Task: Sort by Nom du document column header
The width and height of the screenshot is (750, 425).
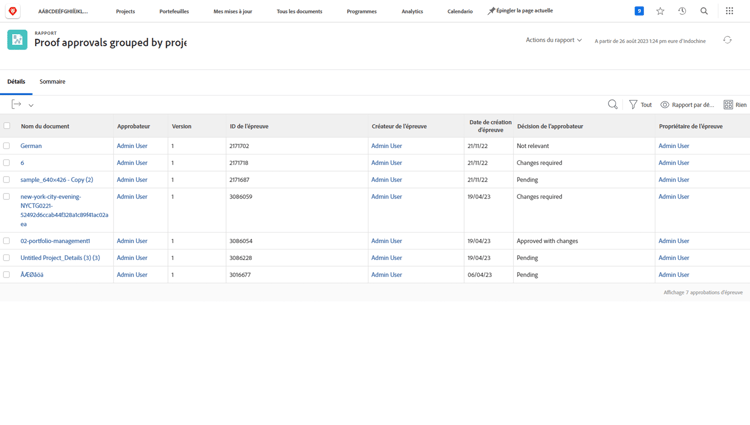Action: point(45,126)
